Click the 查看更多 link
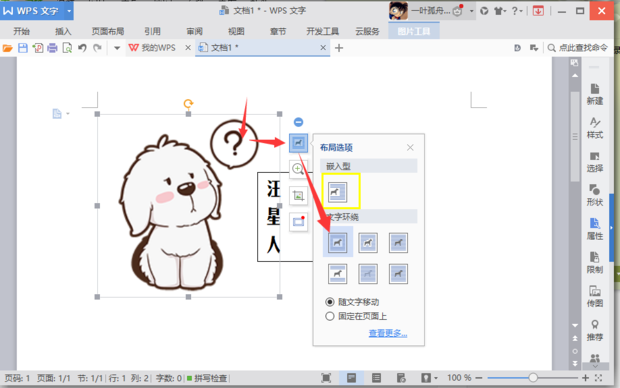The height and width of the screenshot is (388, 620). coord(388,333)
